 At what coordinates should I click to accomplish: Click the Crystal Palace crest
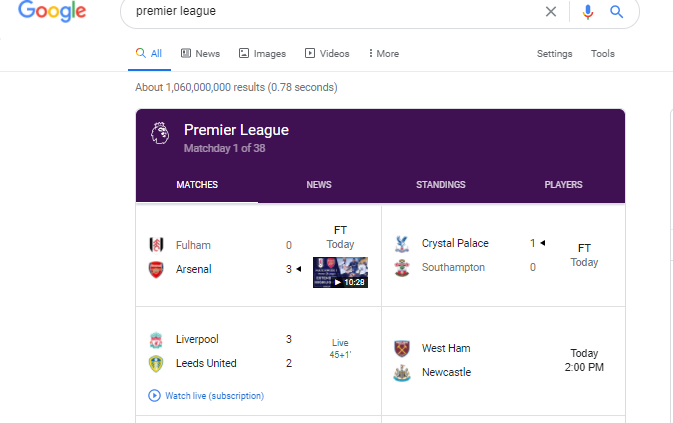402,243
